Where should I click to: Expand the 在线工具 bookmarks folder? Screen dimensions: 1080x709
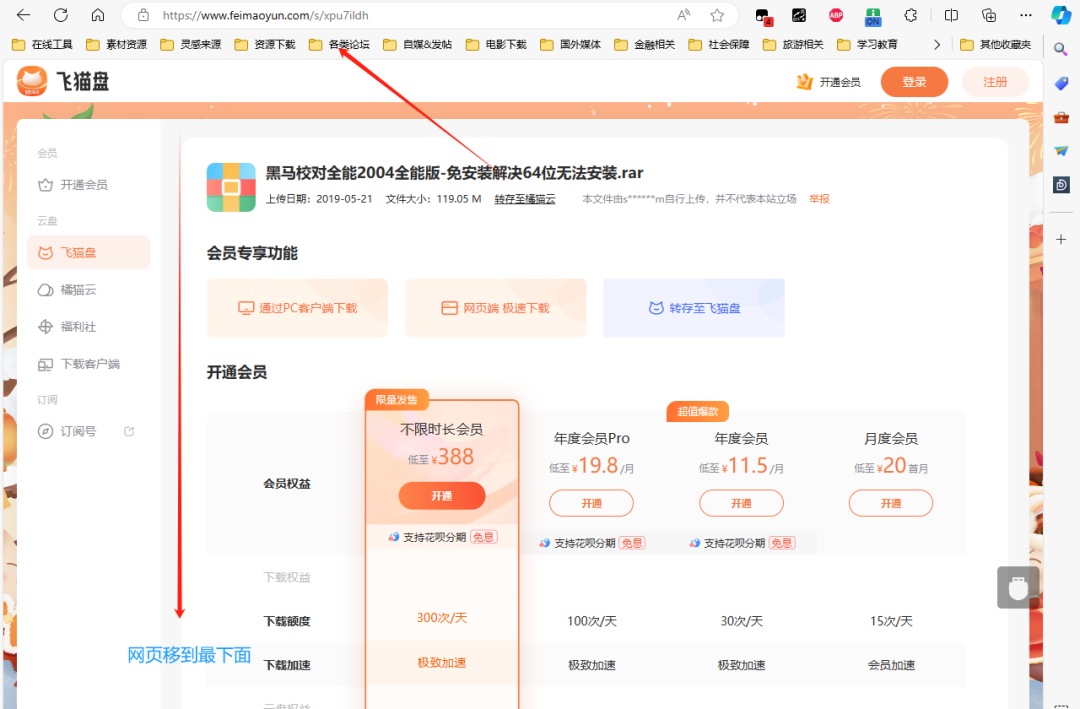coord(43,45)
